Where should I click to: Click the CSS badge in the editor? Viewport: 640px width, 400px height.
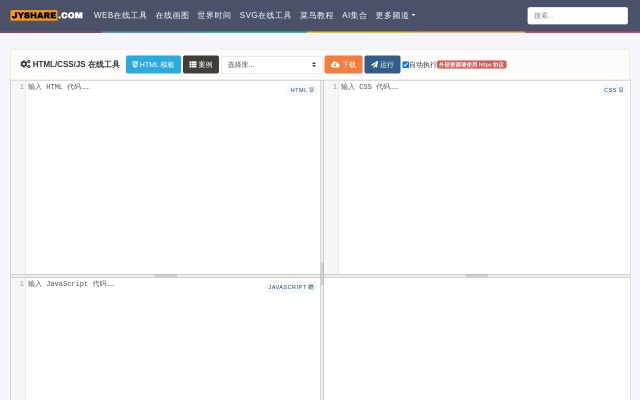613,90
